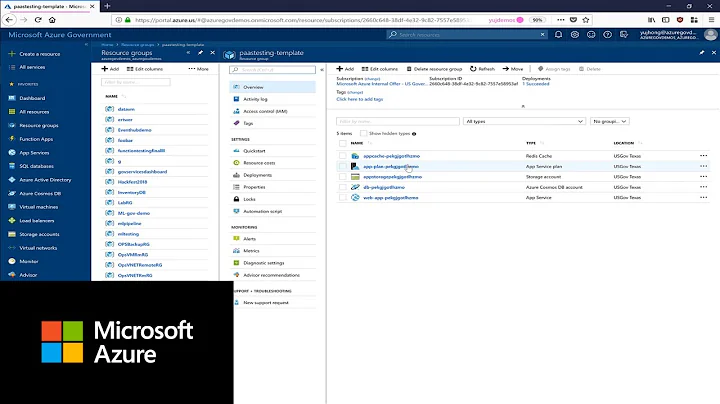Pin the Resource groups blade
The width and height of the screenshot is (720, 404).
tap(200, 53)
